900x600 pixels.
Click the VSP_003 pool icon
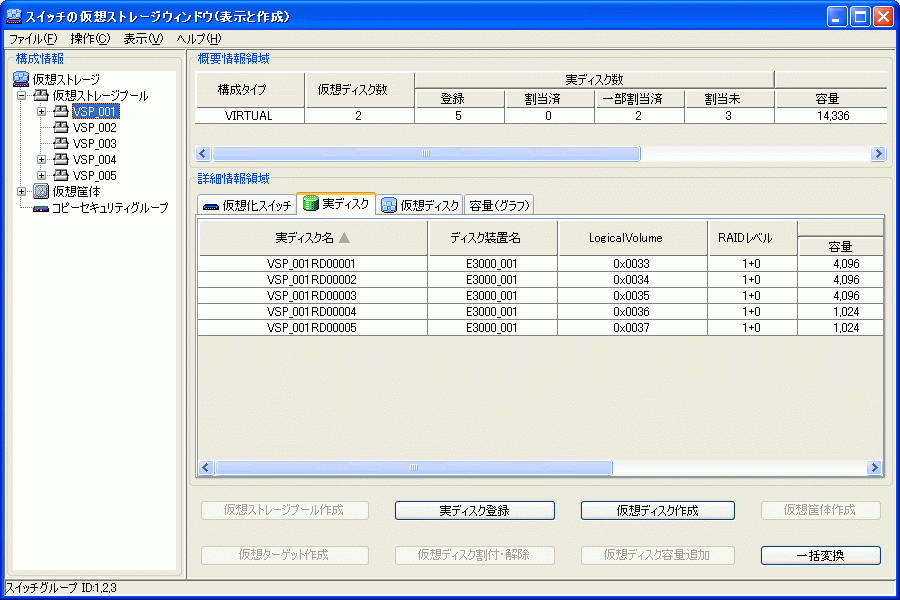coord(61,144)
